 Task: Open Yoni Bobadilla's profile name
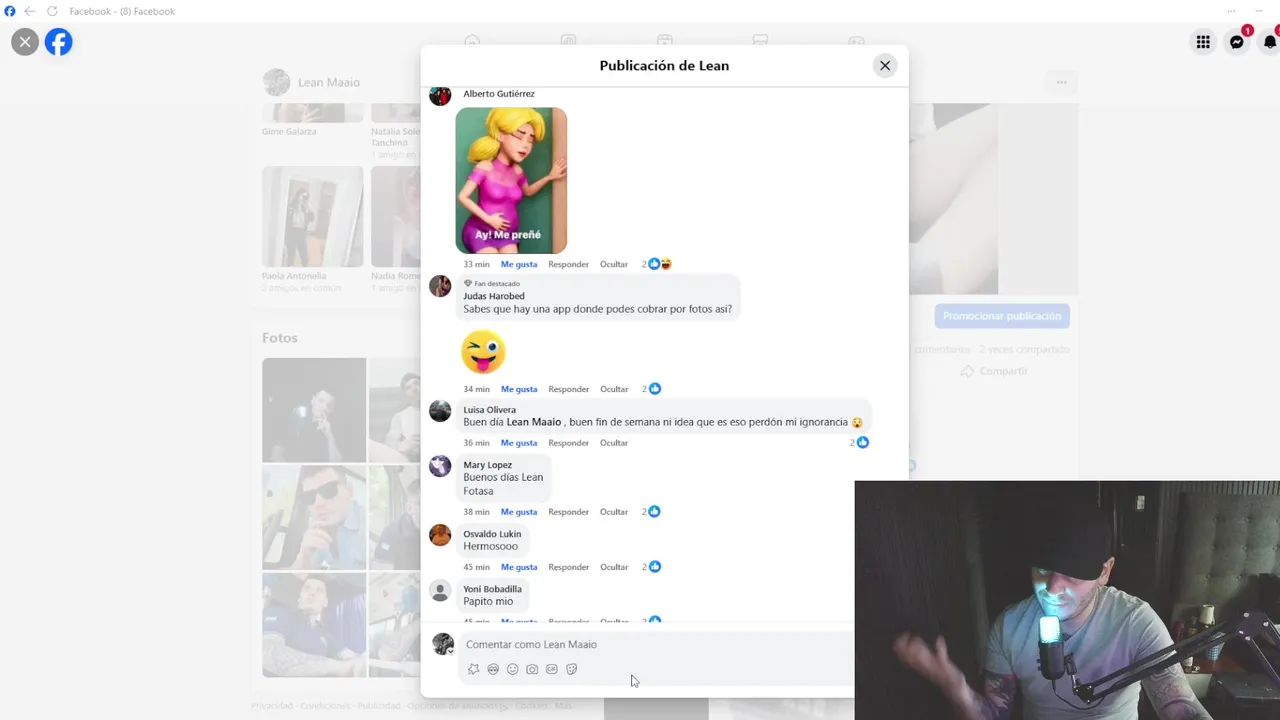pos(492,589)
